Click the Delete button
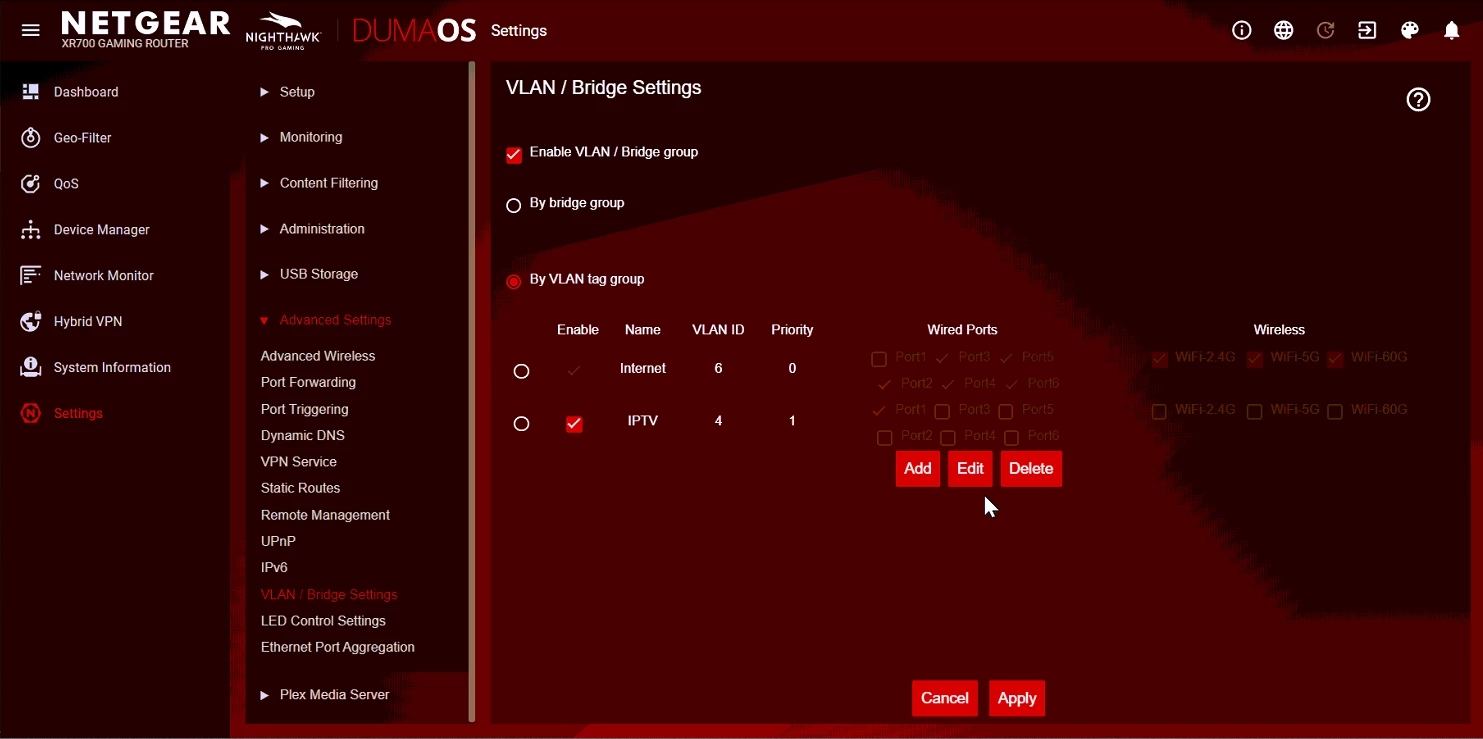Viewport: 1483px width, 739px height. (x=1031, y=469)
